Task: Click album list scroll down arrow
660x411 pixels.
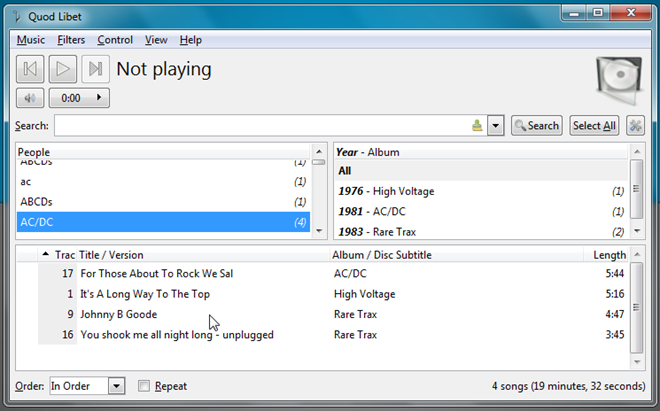Action: 637,231
